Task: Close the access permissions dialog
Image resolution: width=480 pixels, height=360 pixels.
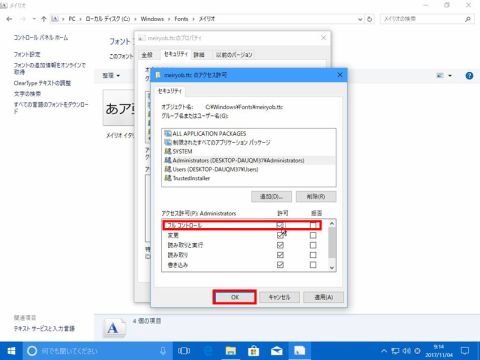Action: 340,75
